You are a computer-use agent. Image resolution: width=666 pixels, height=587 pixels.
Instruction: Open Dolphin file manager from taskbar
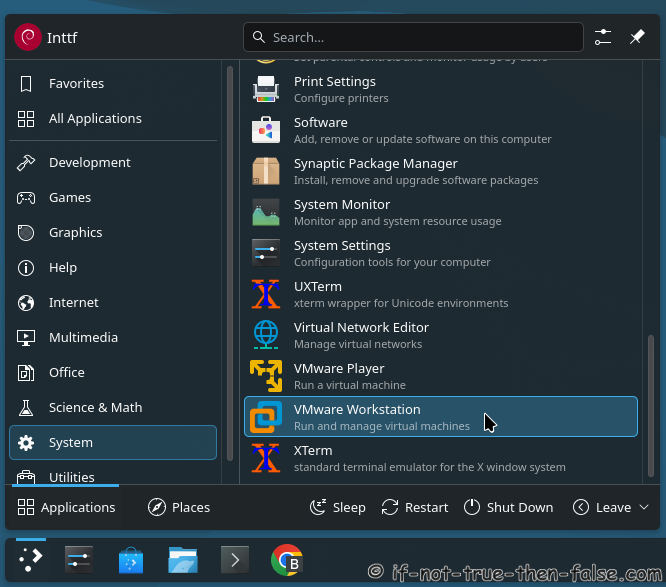[x=183, y=560]
